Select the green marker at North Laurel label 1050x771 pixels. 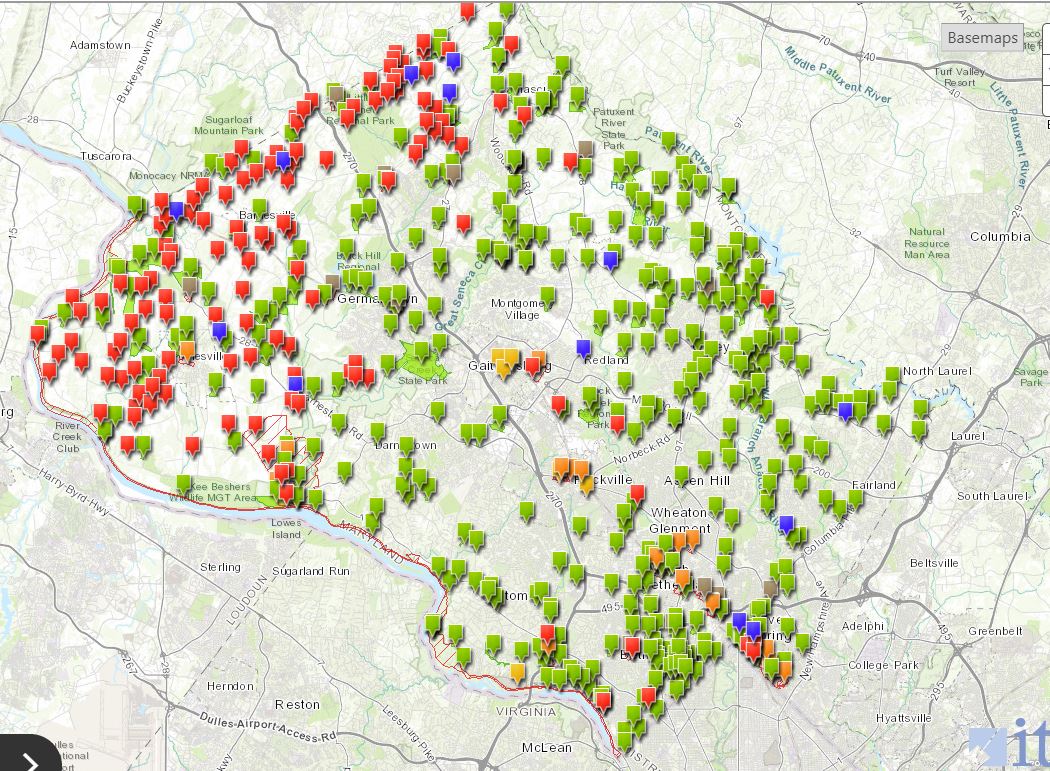(x=891, y=375)
